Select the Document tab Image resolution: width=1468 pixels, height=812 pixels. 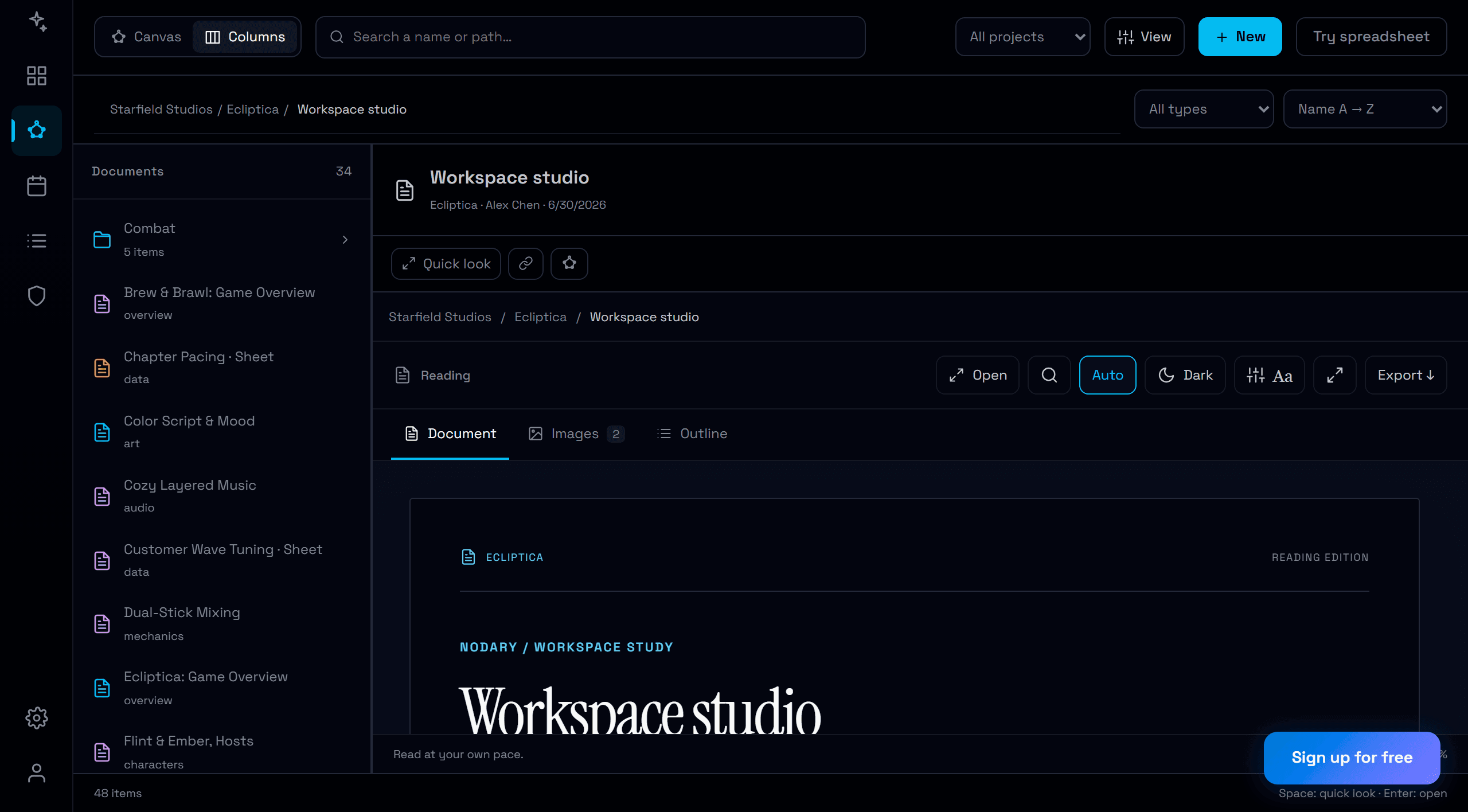(x=450, y=434)
